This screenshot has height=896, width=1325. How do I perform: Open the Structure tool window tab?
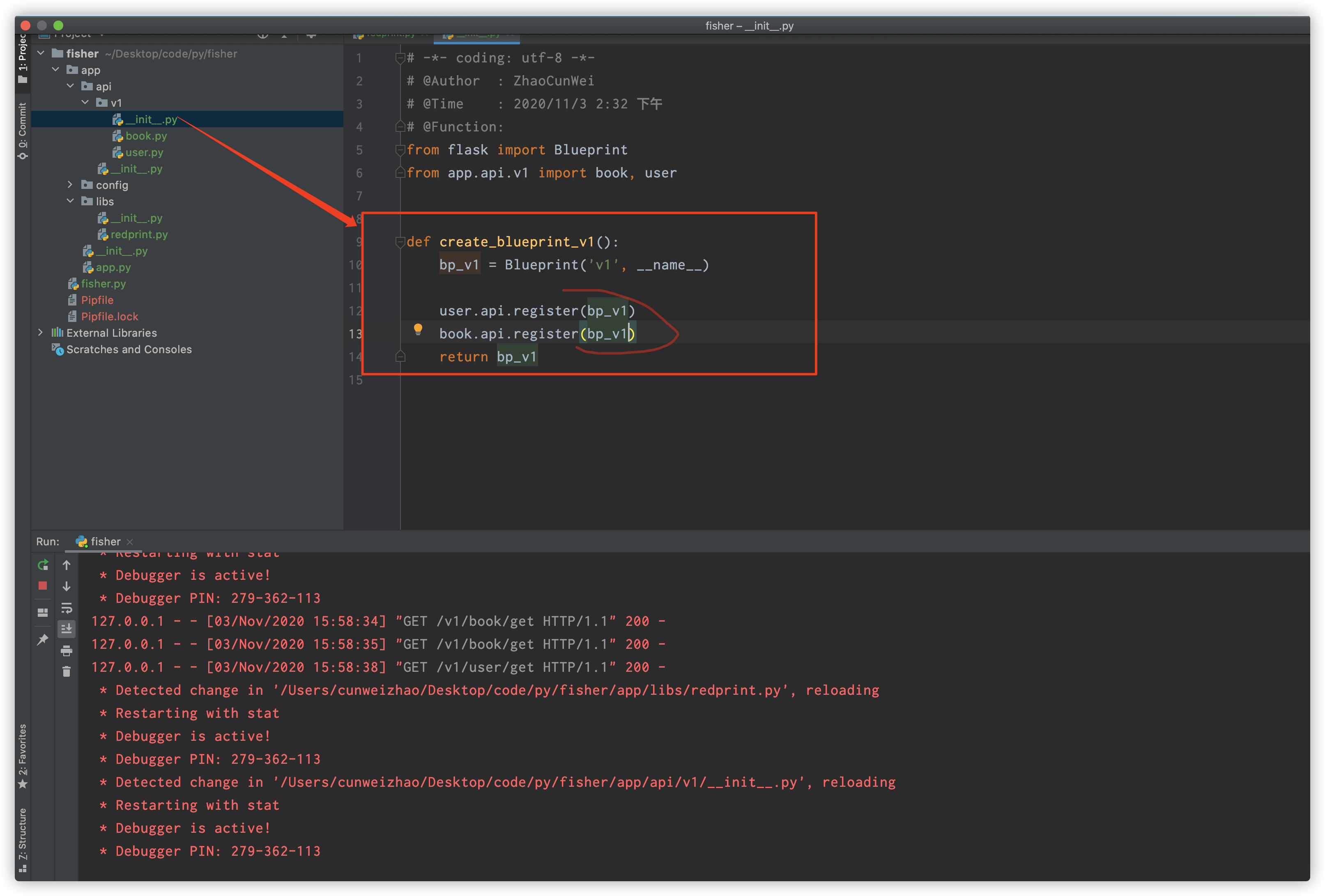pyautogui.click(x=23, y=840)
